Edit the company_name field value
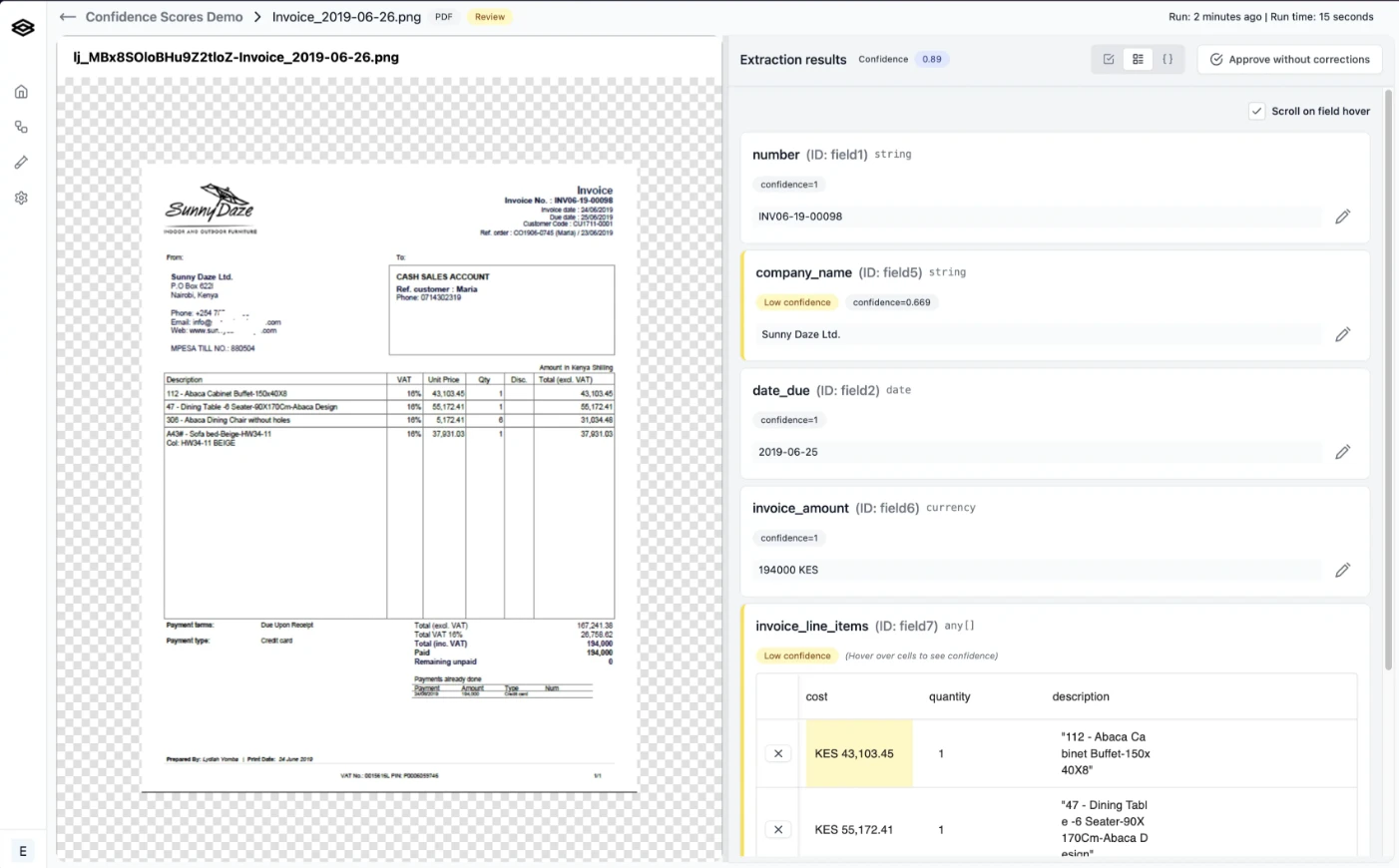This screenshot has height=868, width=1399. pyautogui.click(x=1342, y=334)
